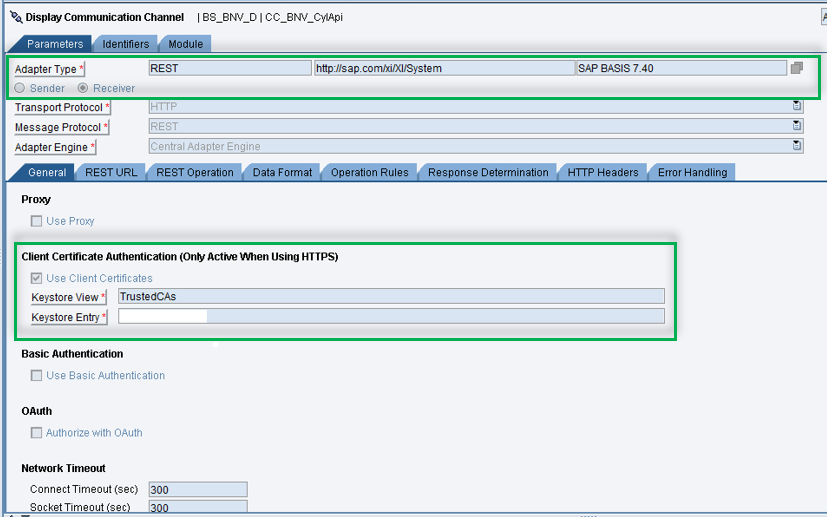Click the Keystore Entry label button

(x=69, y=318)
